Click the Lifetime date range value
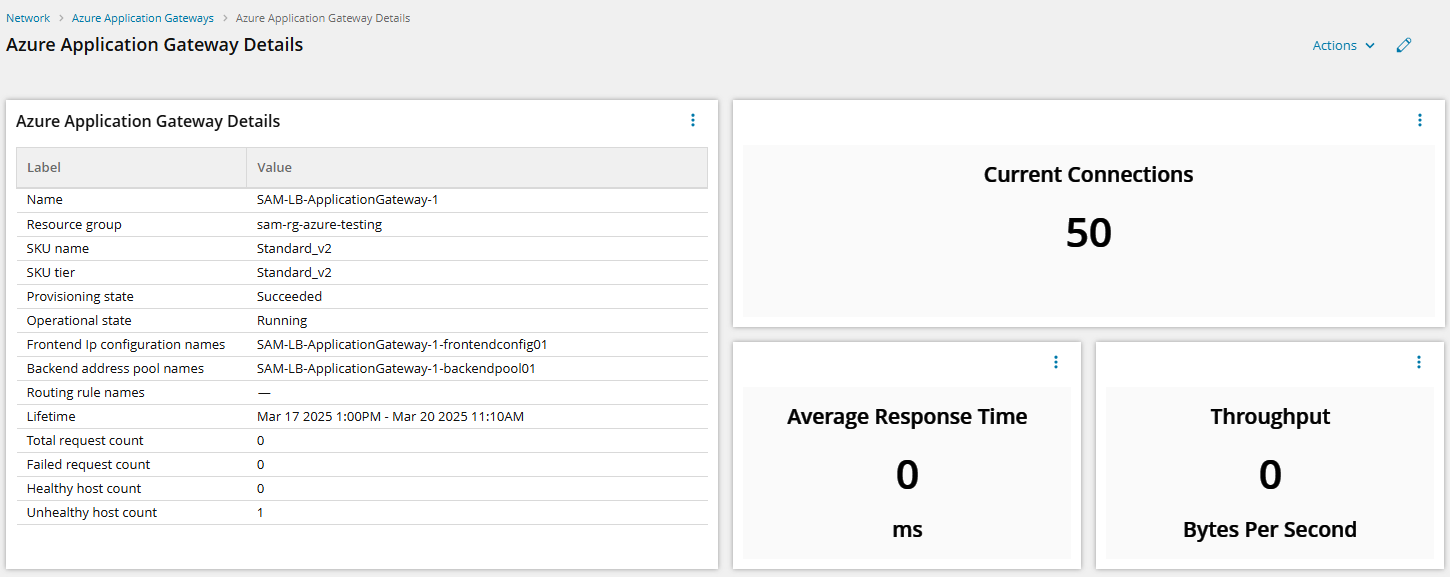 (x=390, y=416)
